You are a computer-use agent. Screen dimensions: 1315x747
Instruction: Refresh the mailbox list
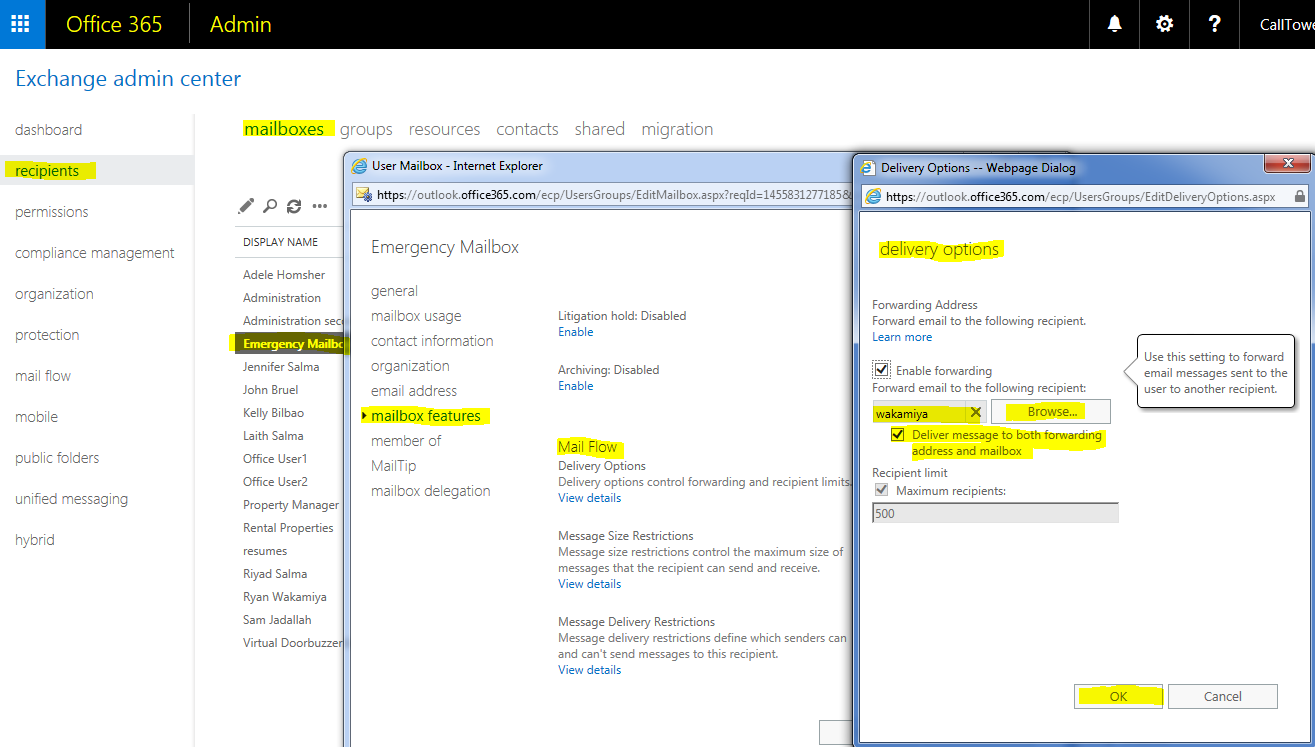pyautogui.click(x=294, y=206)
